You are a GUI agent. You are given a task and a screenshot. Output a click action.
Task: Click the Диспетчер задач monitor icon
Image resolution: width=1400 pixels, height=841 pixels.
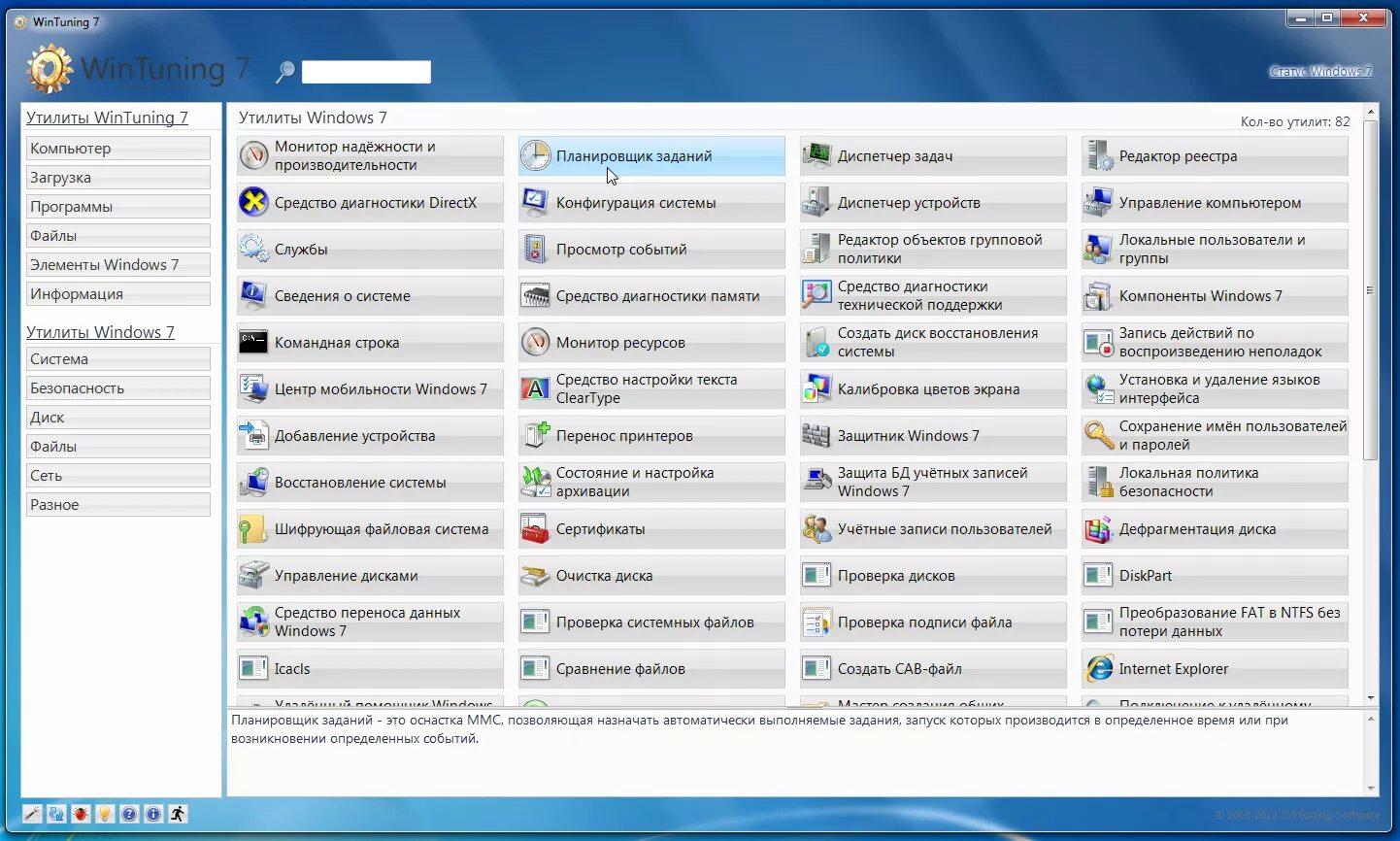pos(817,155)
